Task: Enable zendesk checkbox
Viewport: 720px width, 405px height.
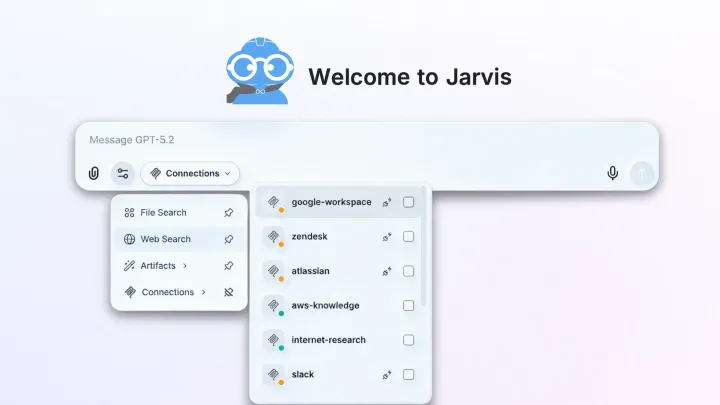Action: [408, 236]
